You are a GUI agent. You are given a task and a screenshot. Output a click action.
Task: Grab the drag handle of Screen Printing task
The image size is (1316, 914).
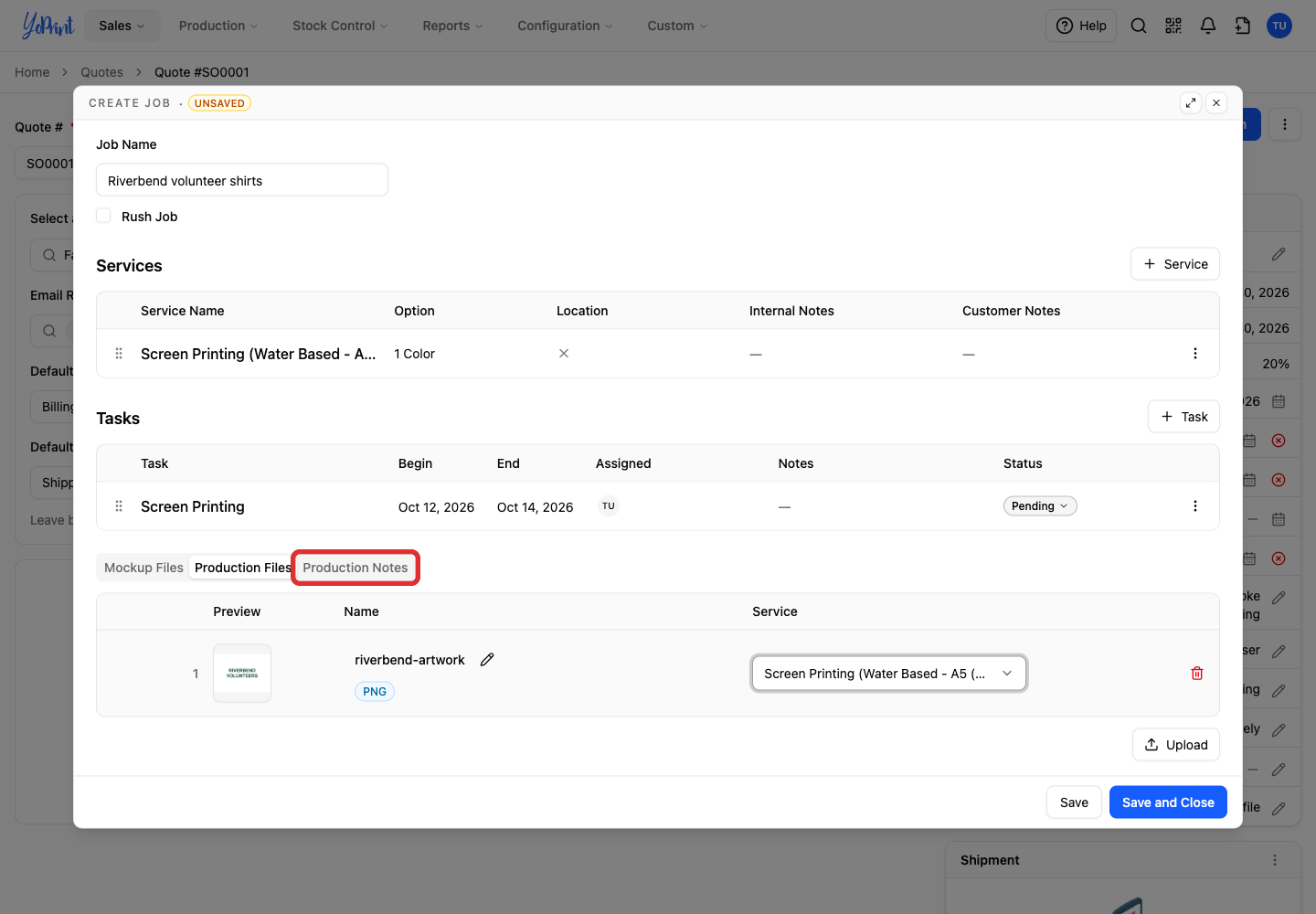coord(119,506)
